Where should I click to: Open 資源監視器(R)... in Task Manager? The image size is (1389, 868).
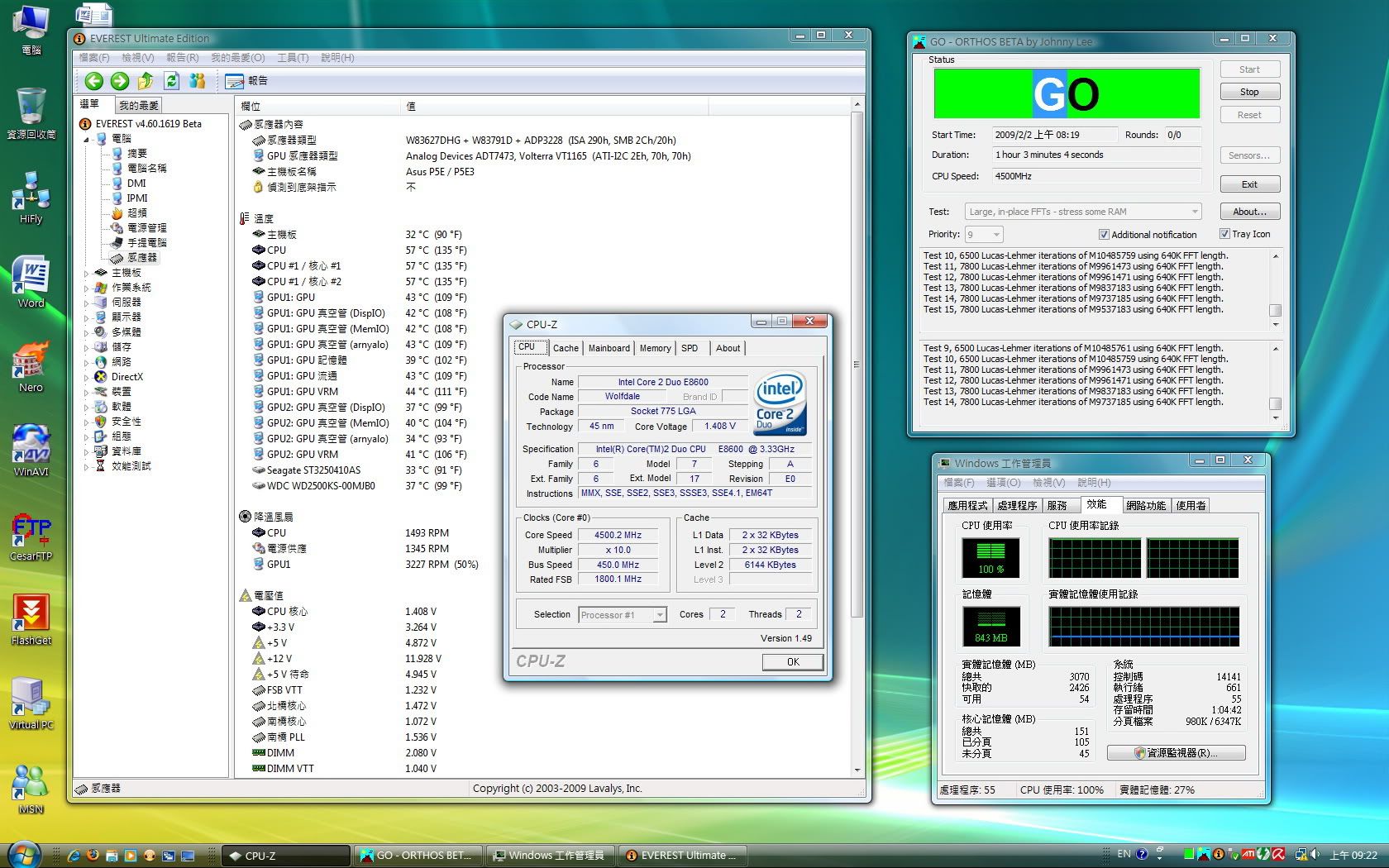[1177, 753]
